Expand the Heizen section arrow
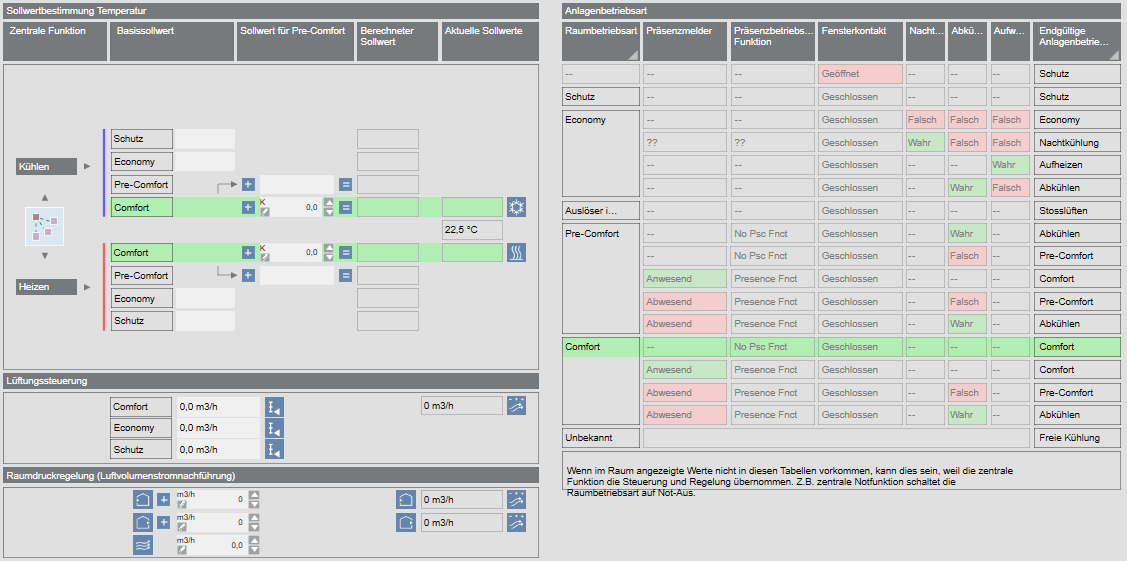The height and width of the screenshot is (561, 1127). click(x=87, y=287)
